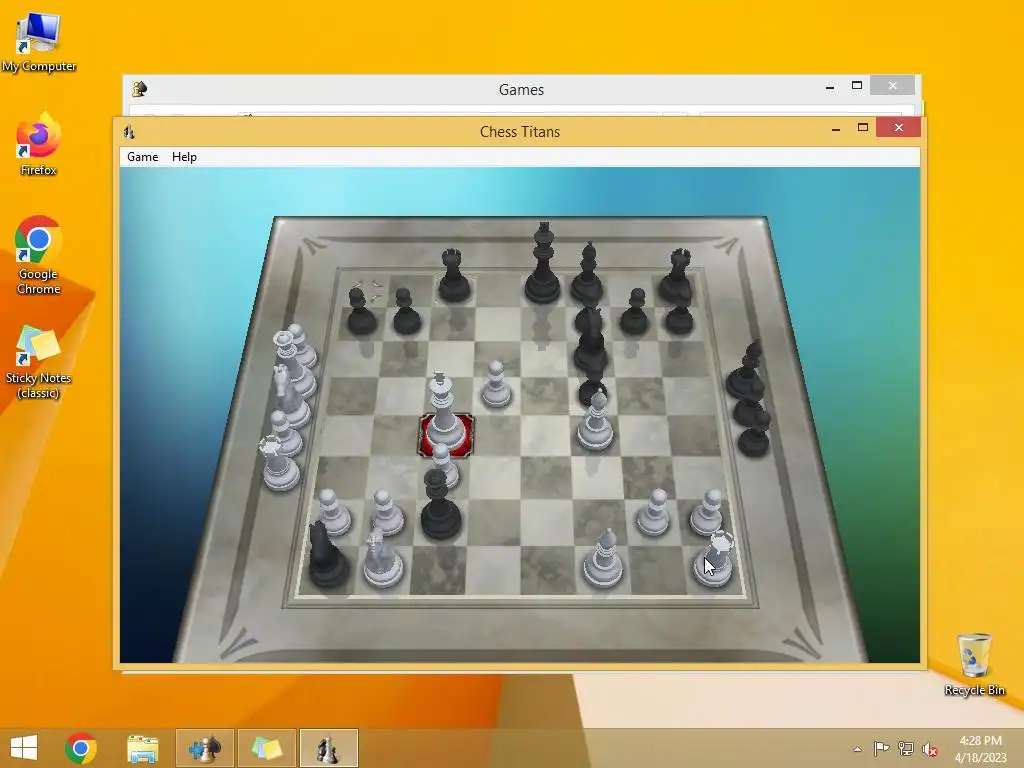Open the taskbar clock showing 4:28 PM
Viewport: 1024px width, 768px height.
click(x=980, y=748)
